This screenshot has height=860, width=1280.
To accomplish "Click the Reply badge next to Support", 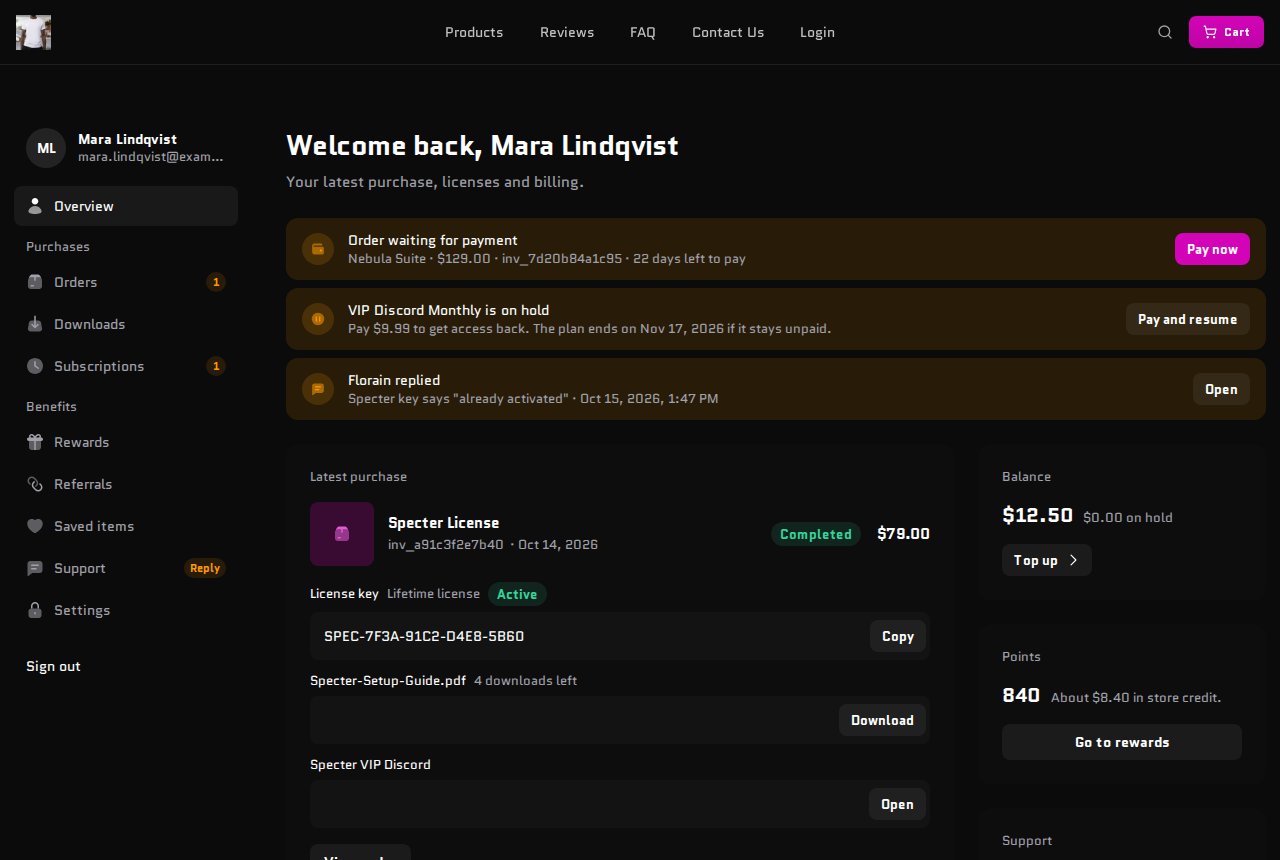I will [x=205, y=568].
